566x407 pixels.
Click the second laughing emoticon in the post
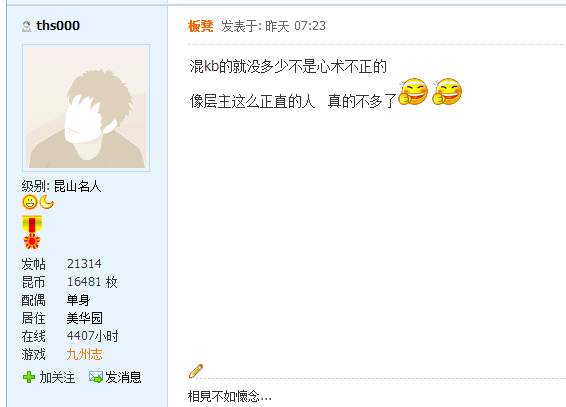click(x=447, y=92)
